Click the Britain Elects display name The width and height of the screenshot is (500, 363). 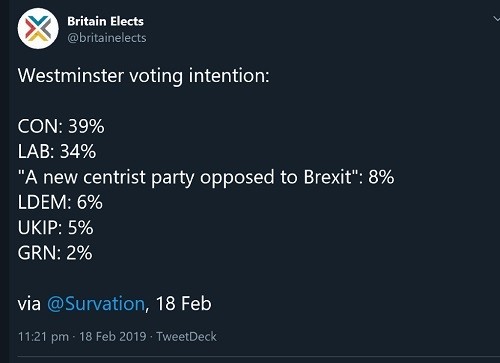105,21
